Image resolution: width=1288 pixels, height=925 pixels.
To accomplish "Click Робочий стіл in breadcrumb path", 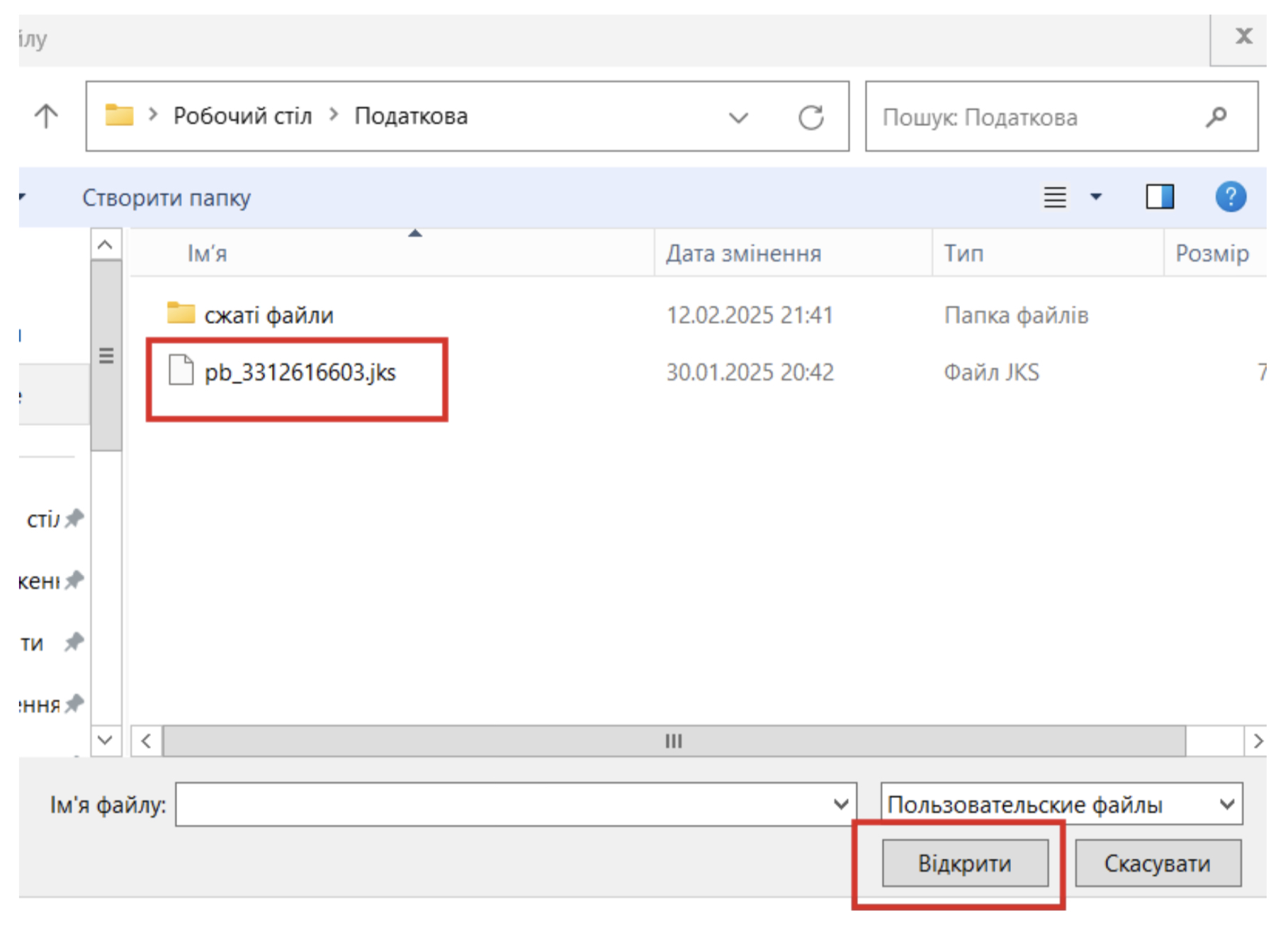I will 242,116.
